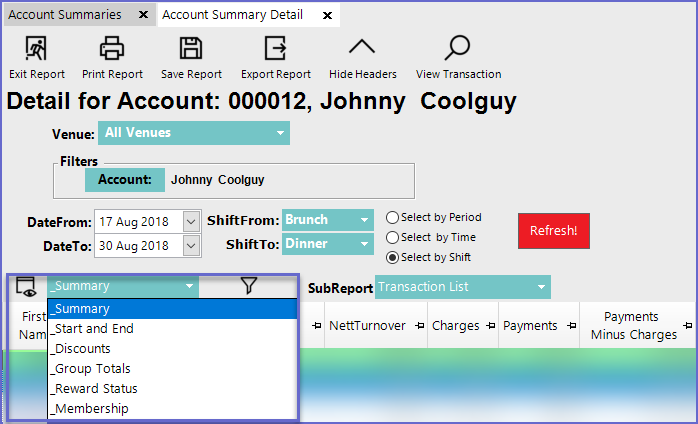Open the SubReport Transaction List dropdown
This screenshot has height=424, width=698.
point(541,288)
